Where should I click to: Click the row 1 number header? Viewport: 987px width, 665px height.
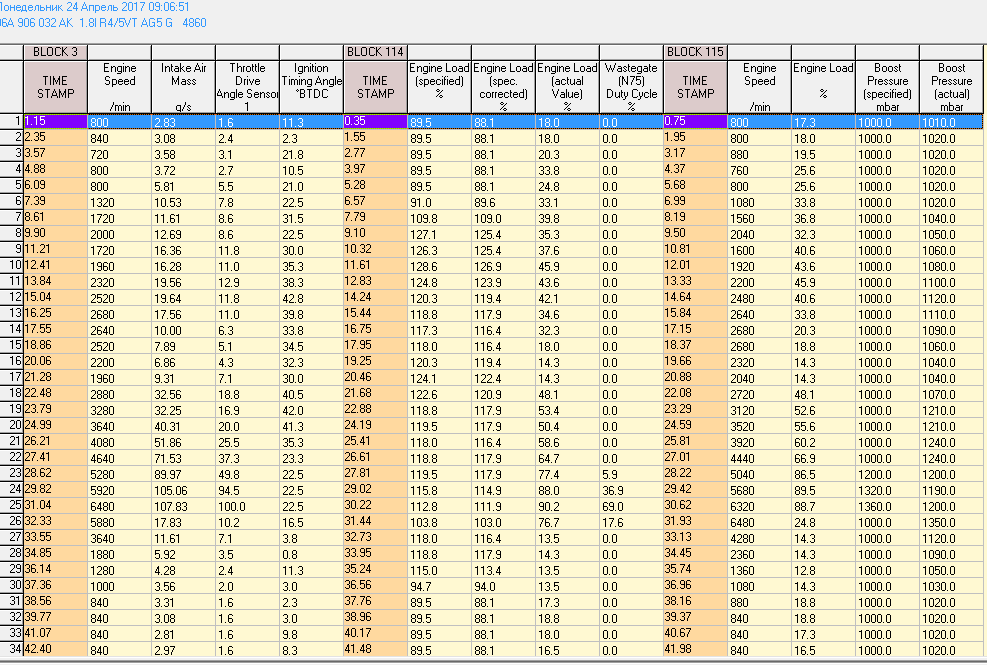[x=12, y=121]
